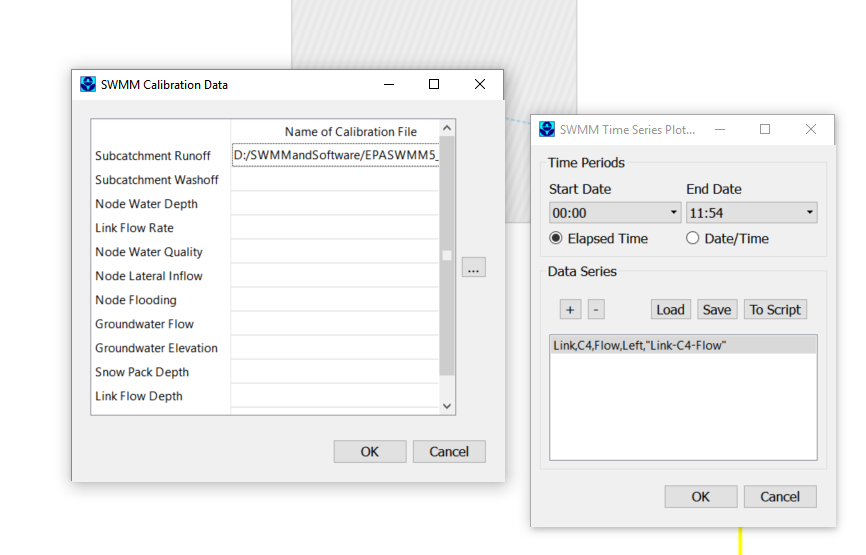Image resolution: width=866 pixels, height=555 pixels.
Task: Click the SWMM Time Series Plot window icon
Action: pyautogui.click(x=547, y=129)
